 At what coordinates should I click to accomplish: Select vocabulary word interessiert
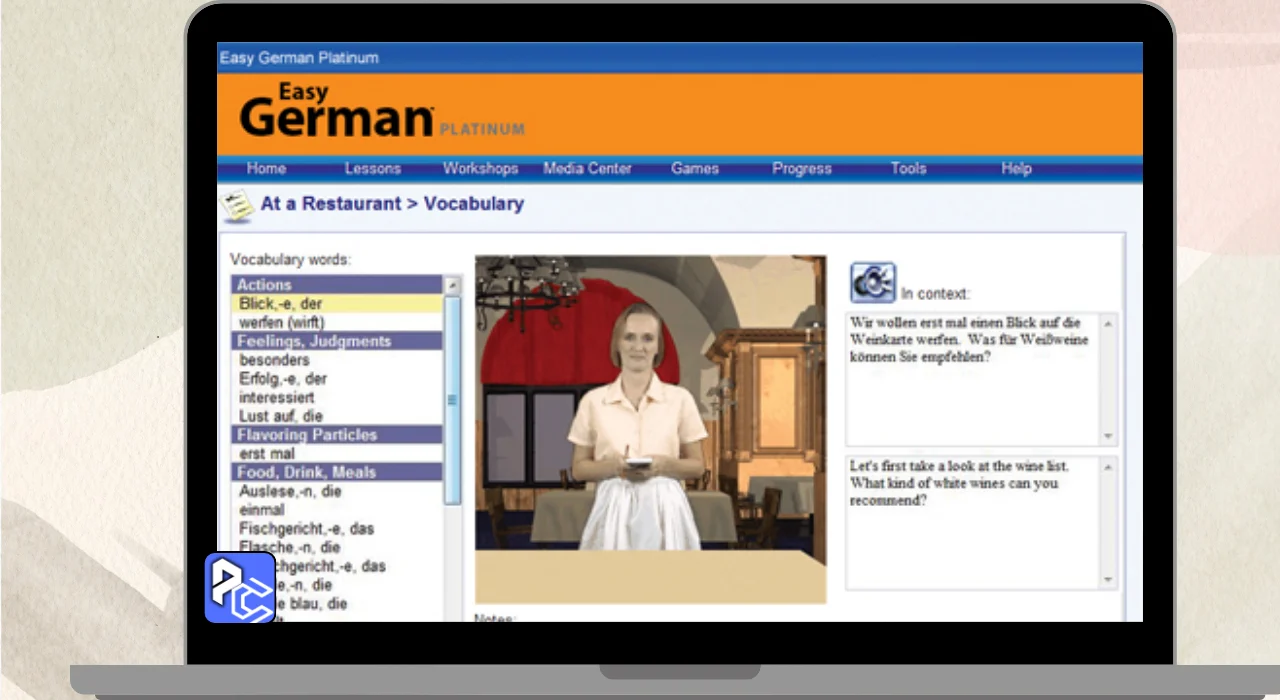[337, 397]
